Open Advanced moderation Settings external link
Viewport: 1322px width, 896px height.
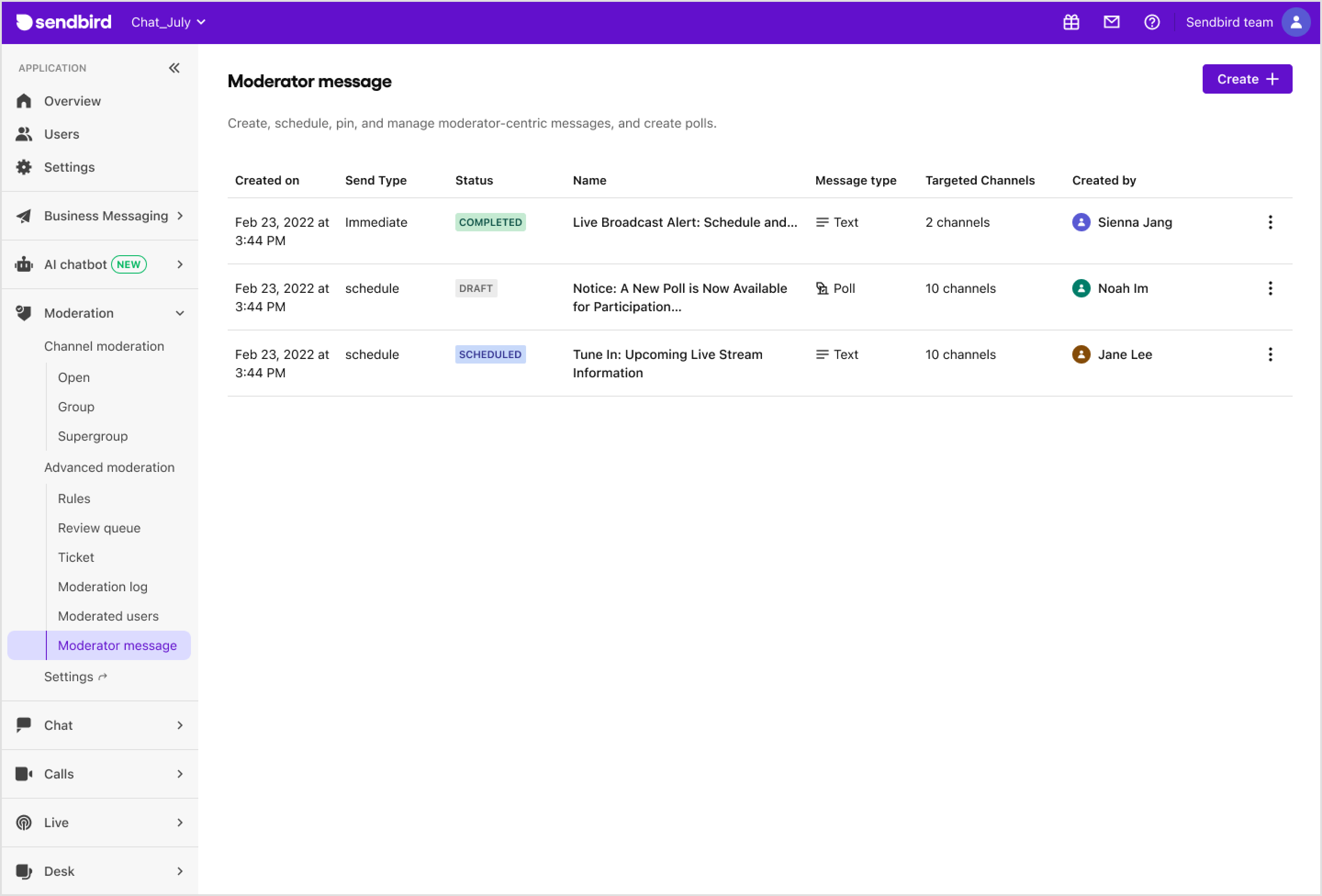pos(76,677)
